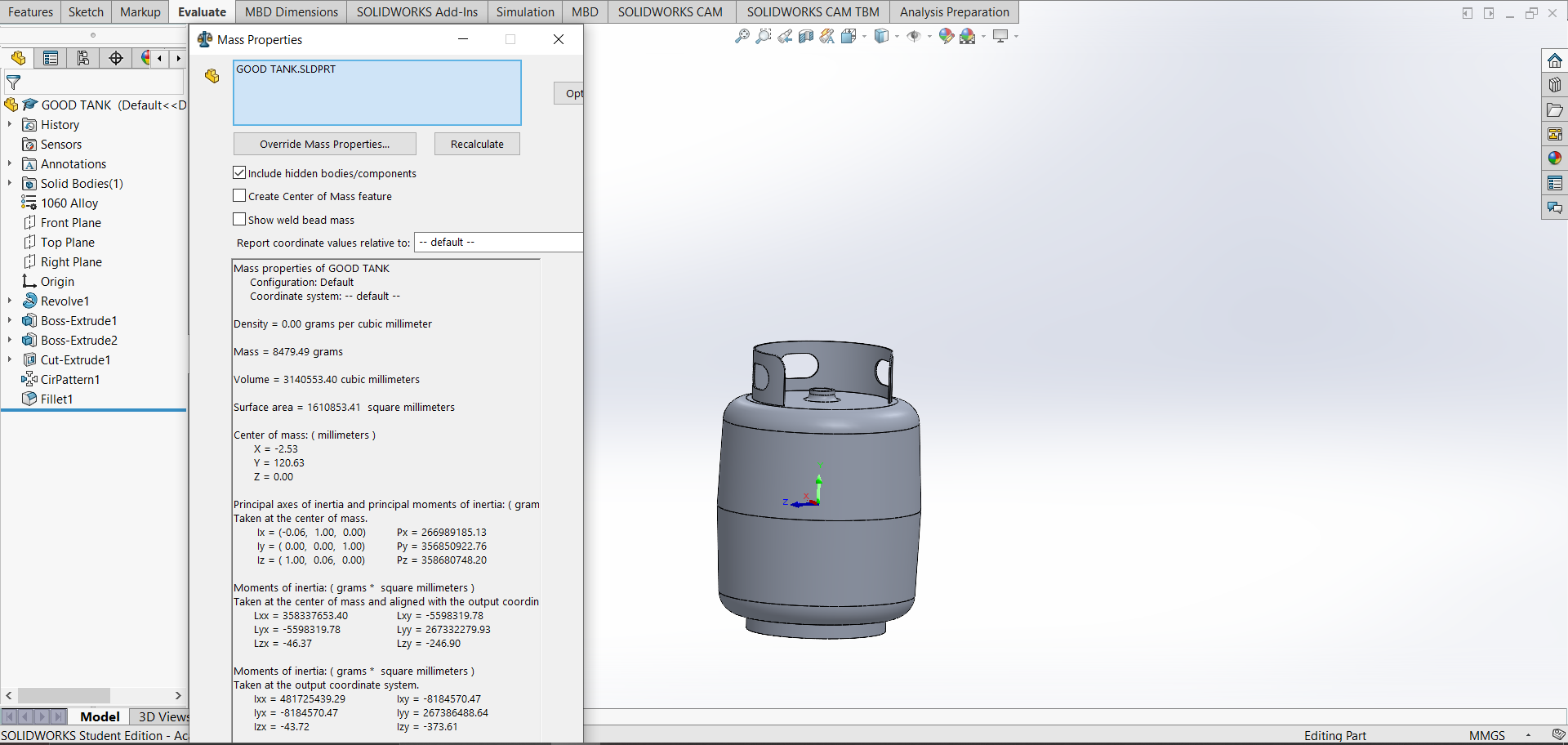1568x745 pixels.
Task: Open the ConfigurationManager tab
Action: 83,58
